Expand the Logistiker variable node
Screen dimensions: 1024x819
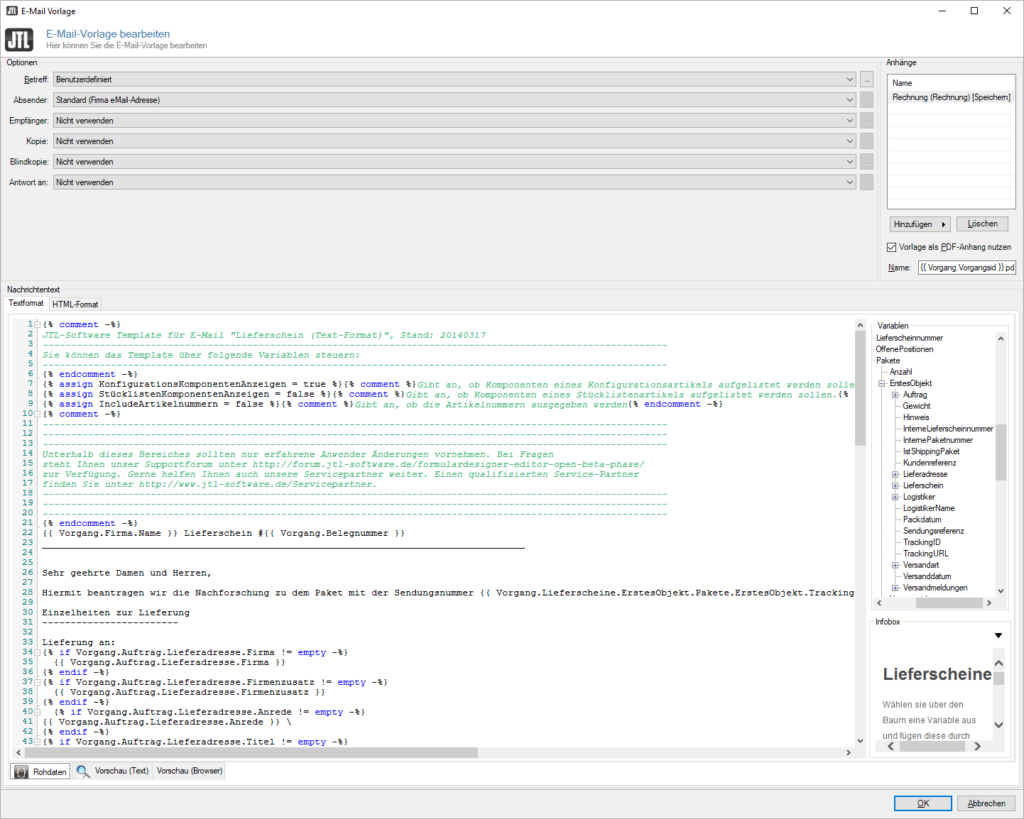(894, 497)
